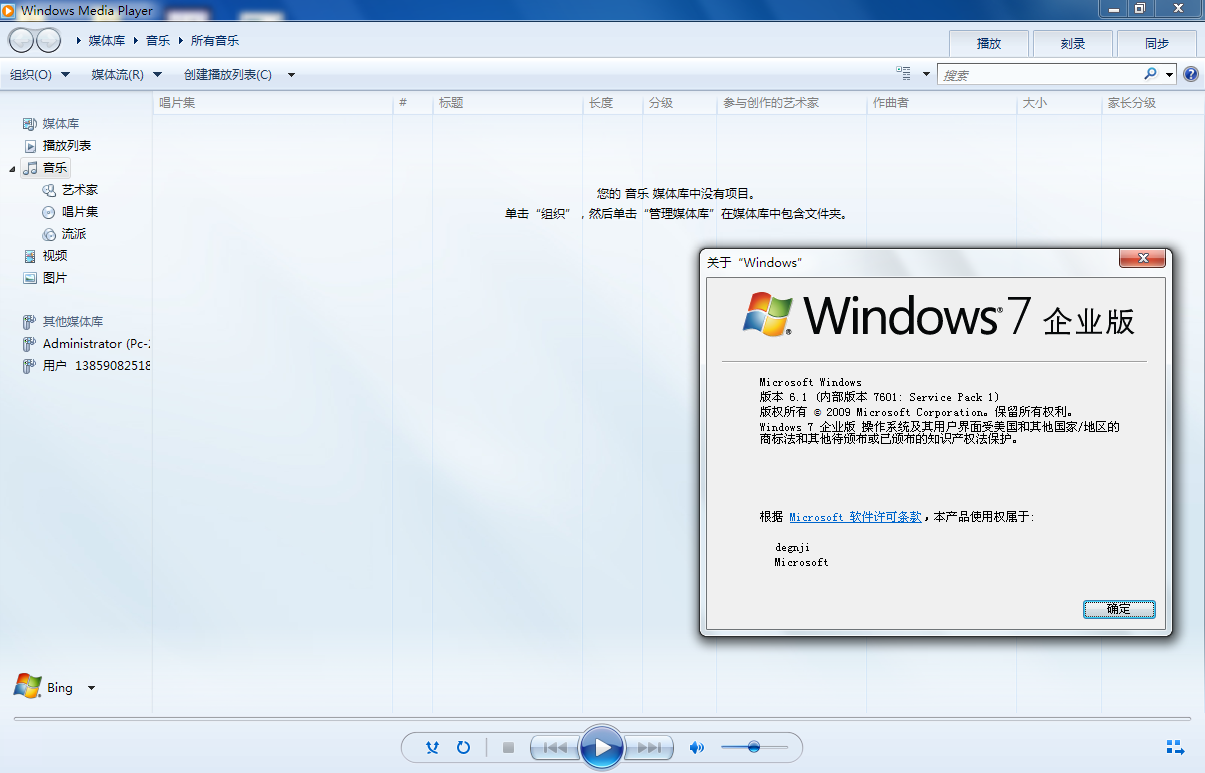Toggle repeat mode
Viewport: 1205px width, 773px height.
[463, 747]
